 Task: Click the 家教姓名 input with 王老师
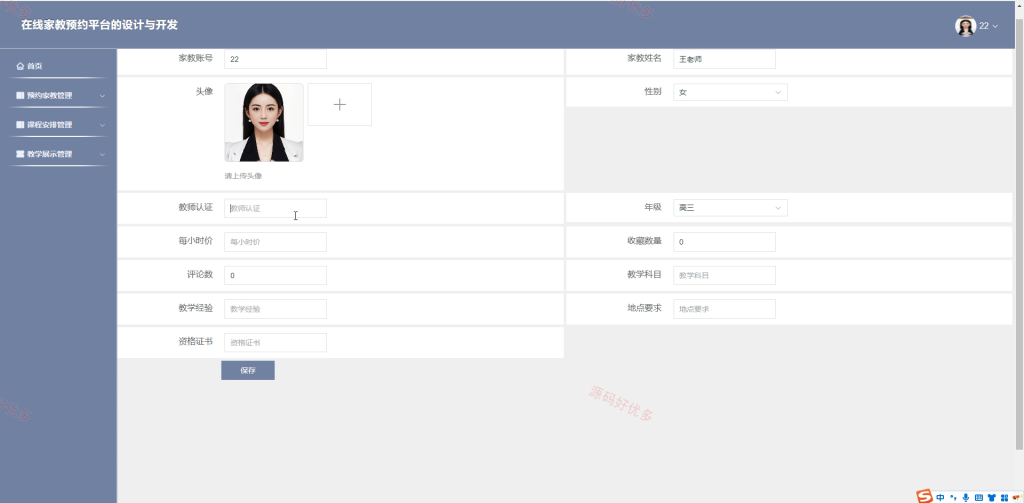724,59
